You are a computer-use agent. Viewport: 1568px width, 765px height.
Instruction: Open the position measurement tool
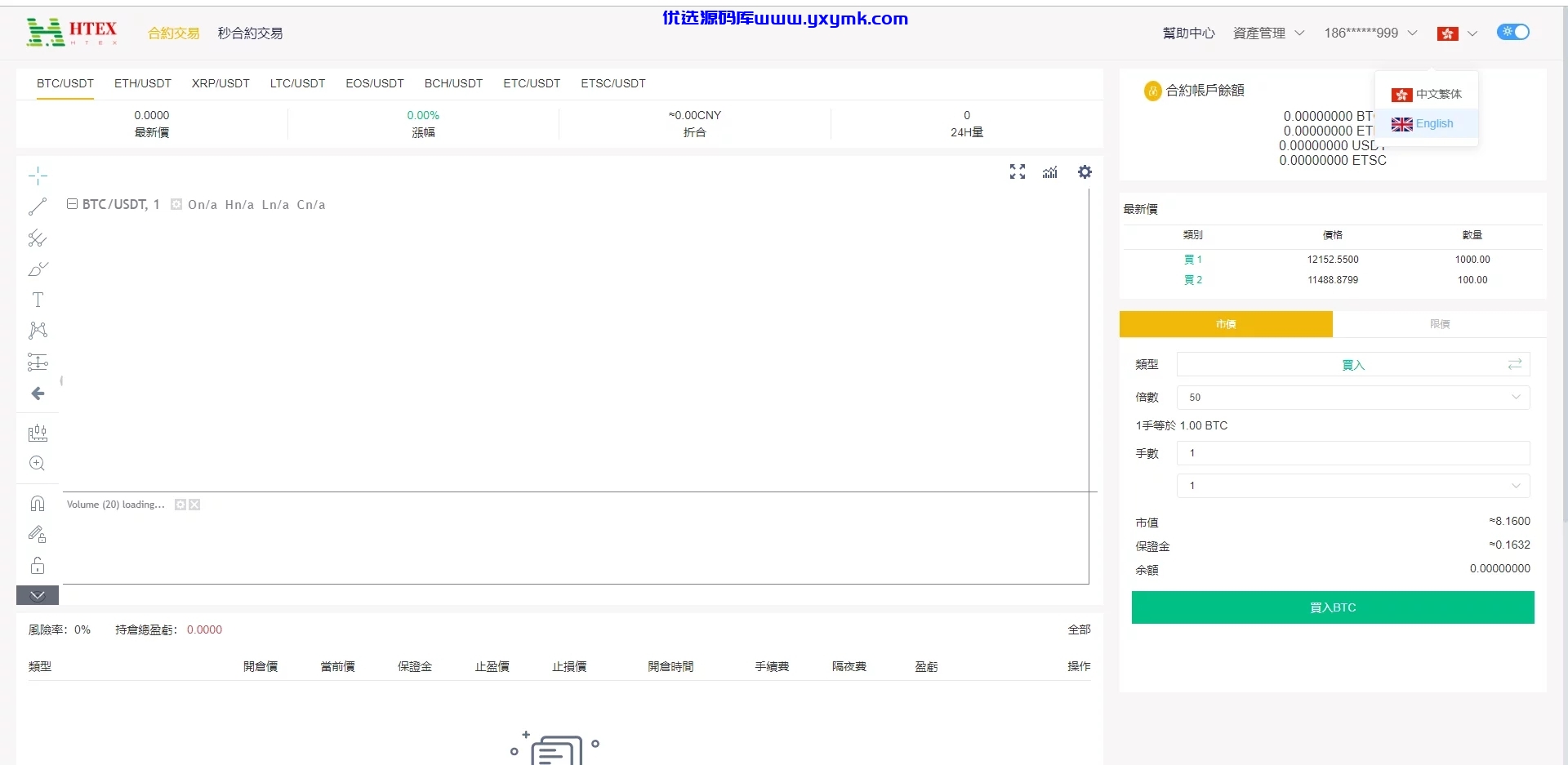pos(38,362)
